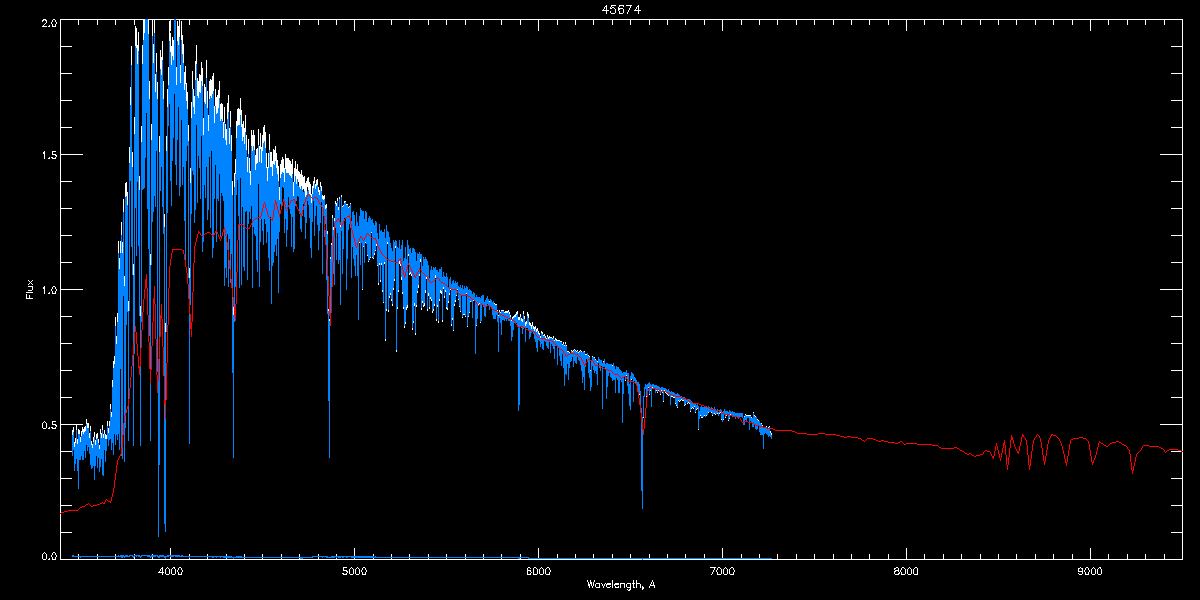The height and width of the screenshot is (600, 1200).
Task: Select the absorption line dip near 5900
Action: coord(519,408)
